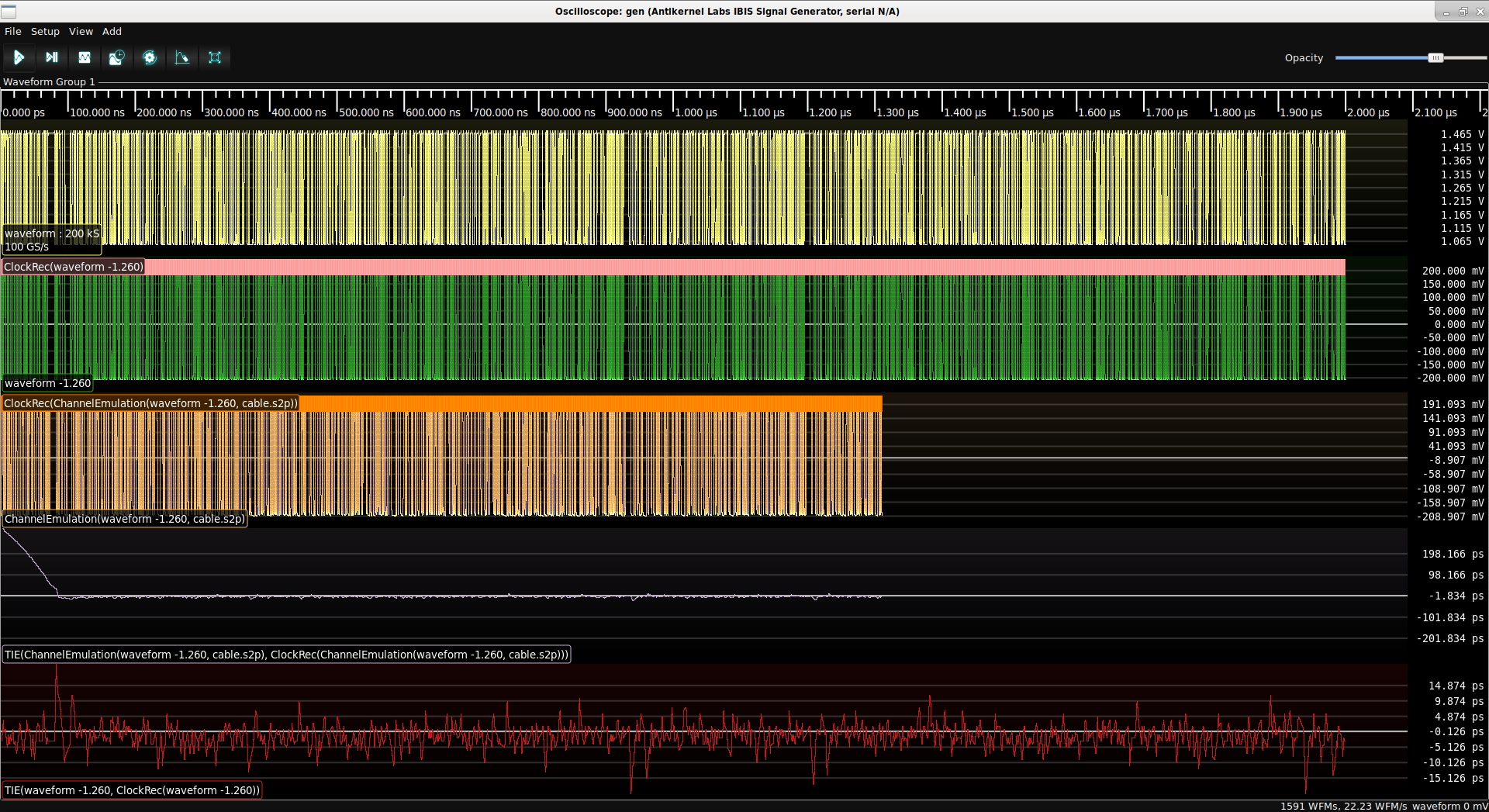1489x812 pixels.
Task: Click the 1.000 µs timeline marker
Action: tap(696, 112)
